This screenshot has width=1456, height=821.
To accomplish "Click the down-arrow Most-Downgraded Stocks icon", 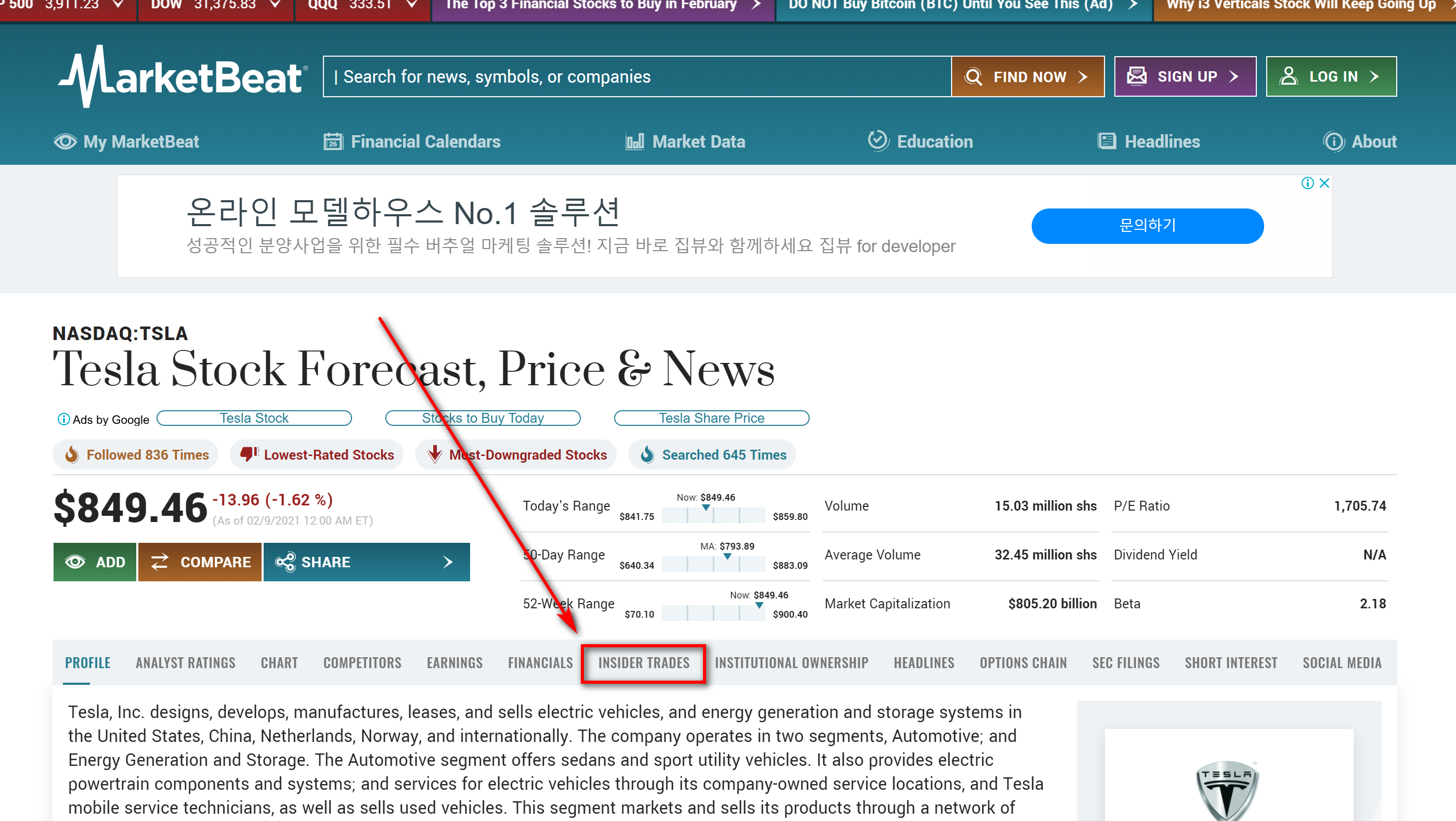I will [435, 454].
